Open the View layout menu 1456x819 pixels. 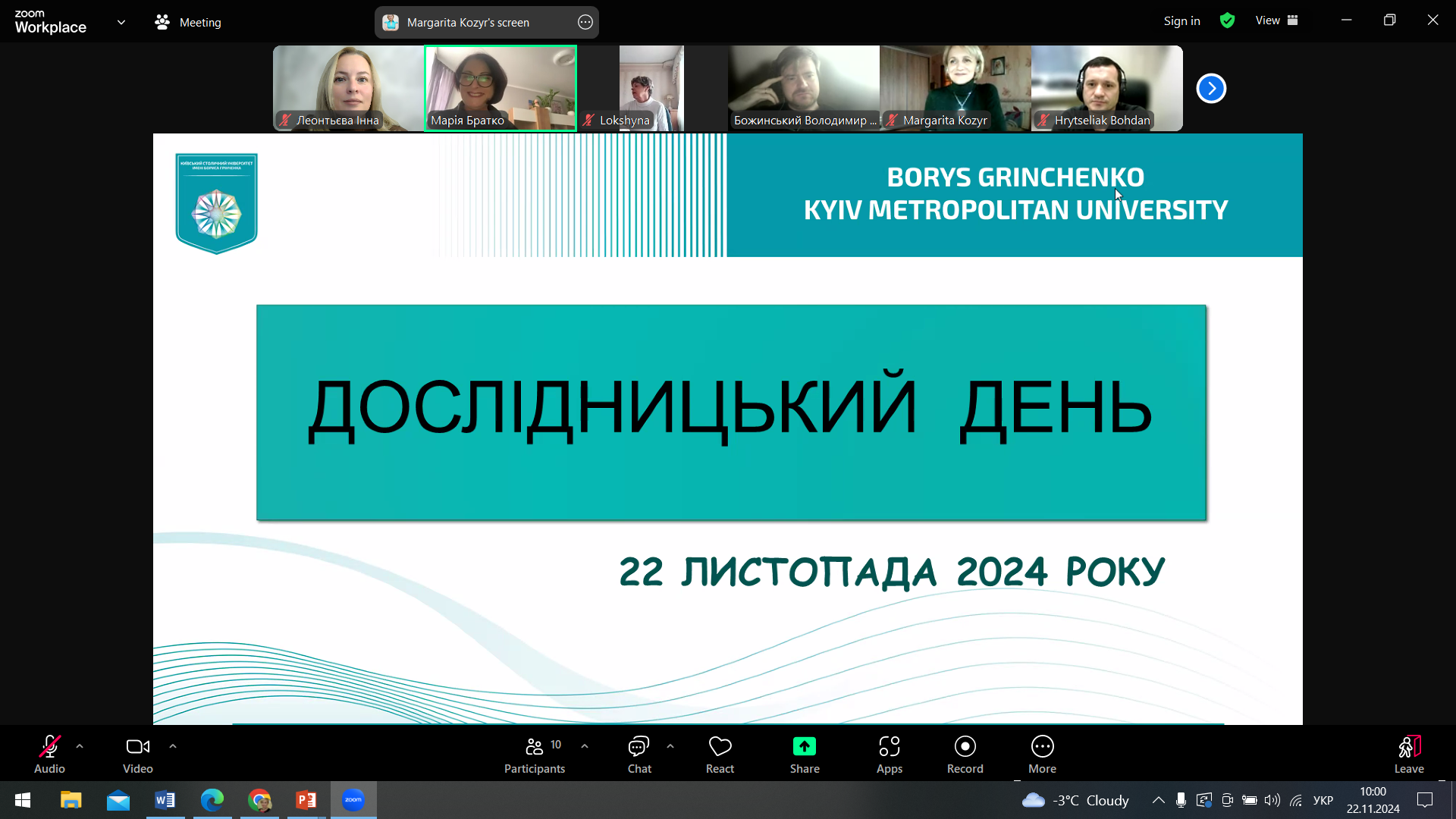coord(1276,20)
